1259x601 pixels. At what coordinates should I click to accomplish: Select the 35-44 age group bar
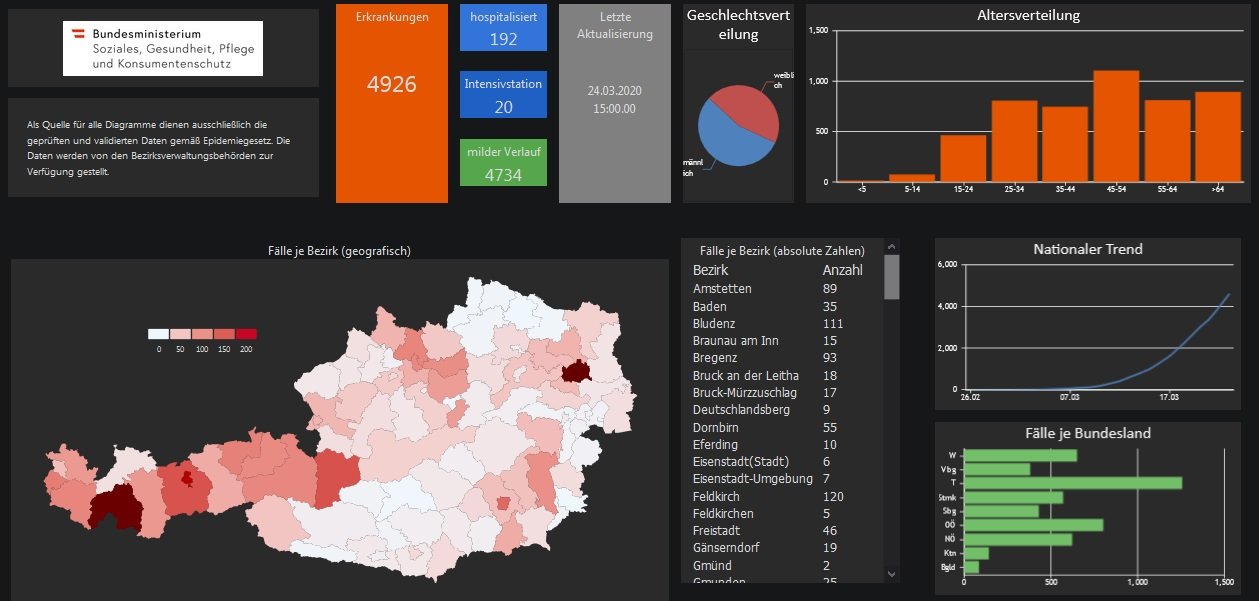click(x=1065, y=144)
